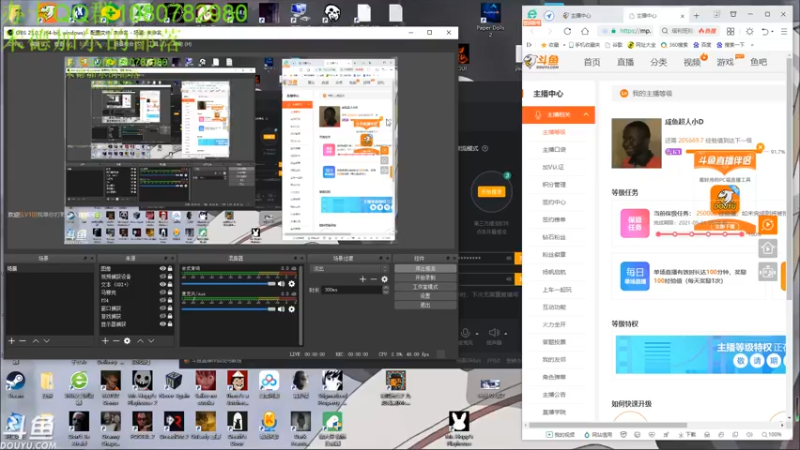
Task: Open scene transition properties gear
Action: pyautogui.click(x=385, y=279)
